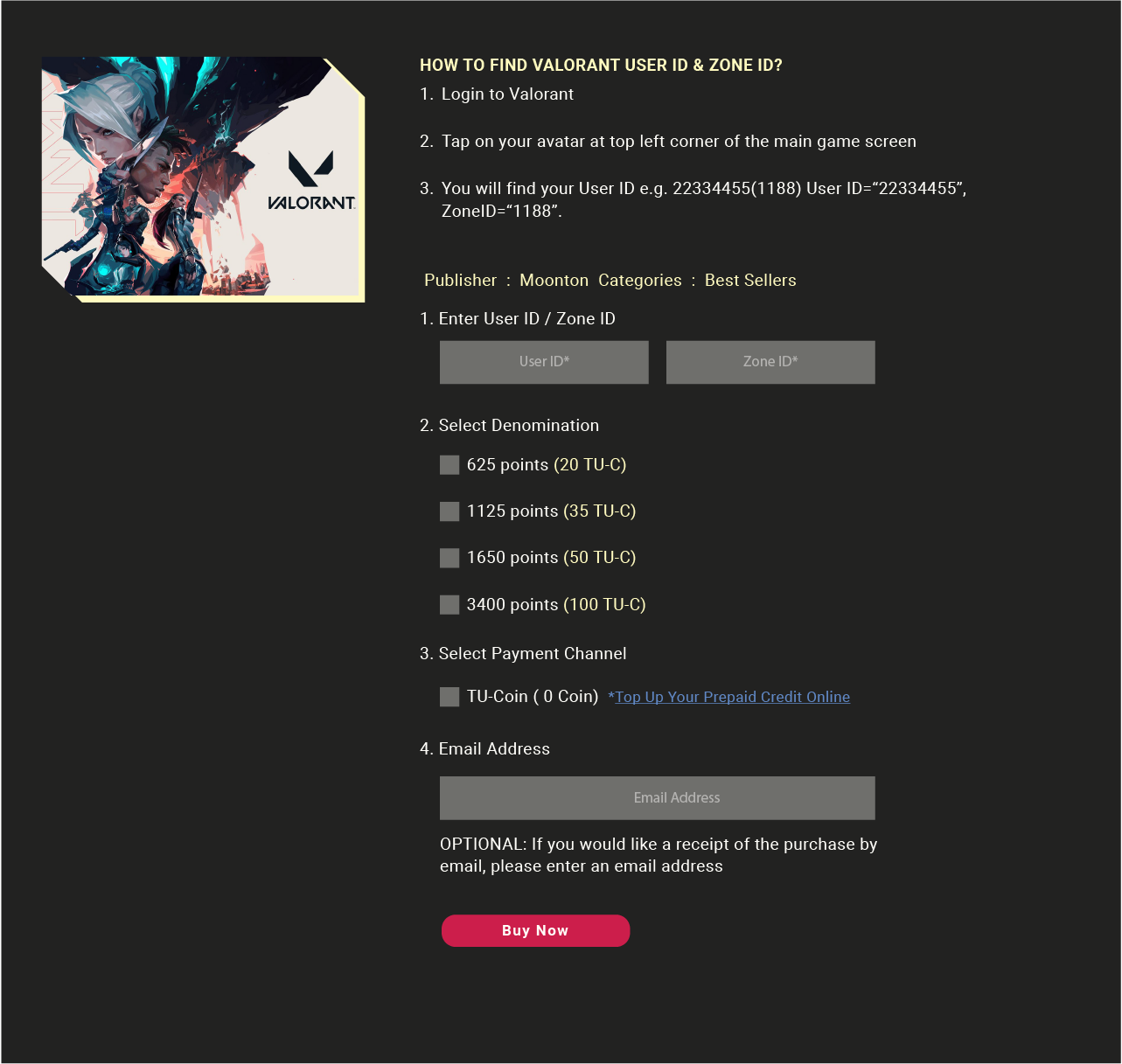Check the 625 points denomination box
Screen dimensions: 1122x1064
449,465
